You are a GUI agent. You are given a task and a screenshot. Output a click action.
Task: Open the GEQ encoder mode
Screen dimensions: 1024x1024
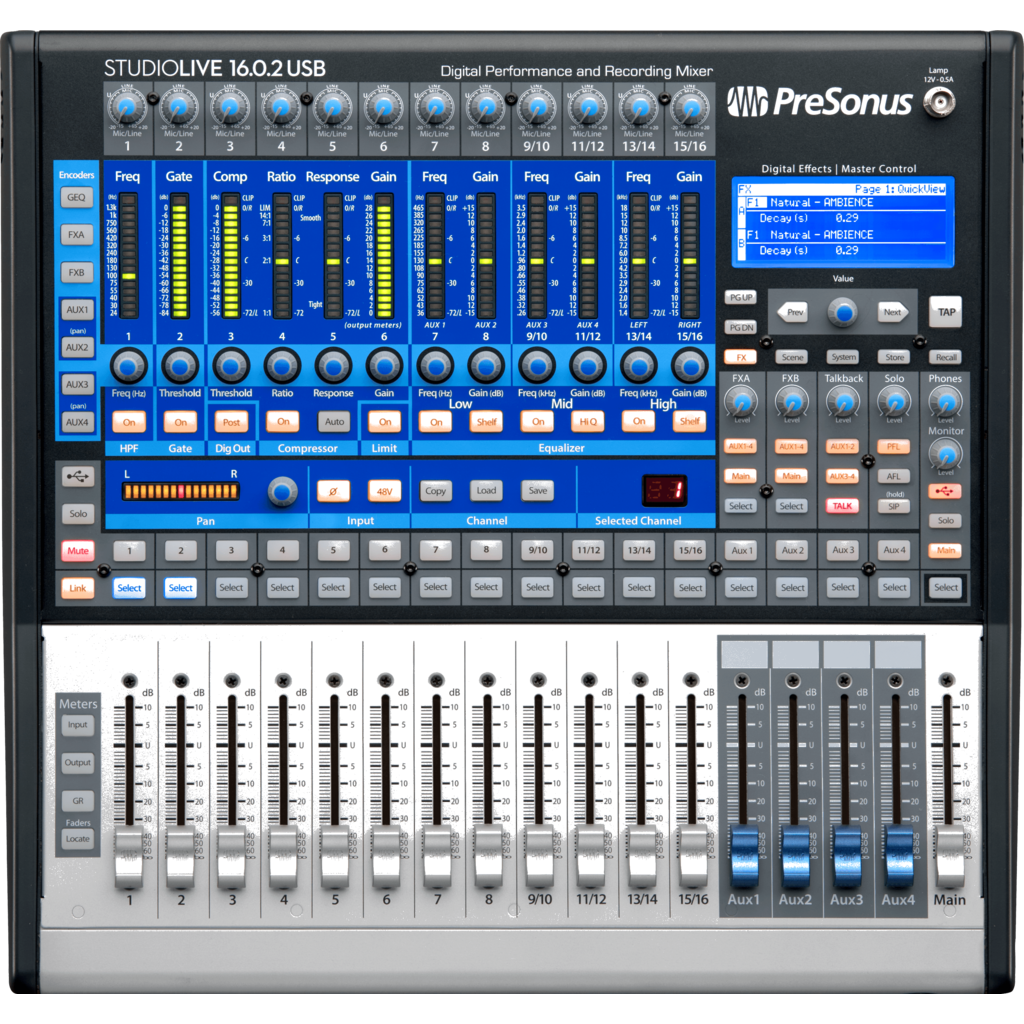tap(77, 198)
